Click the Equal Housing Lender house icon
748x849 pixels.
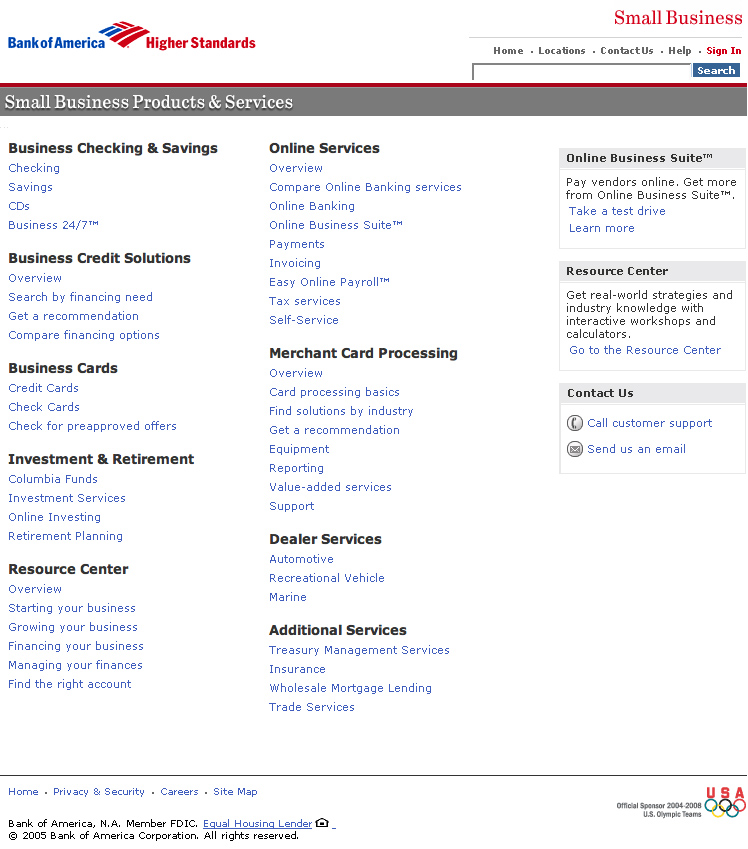tap(322, 823)
